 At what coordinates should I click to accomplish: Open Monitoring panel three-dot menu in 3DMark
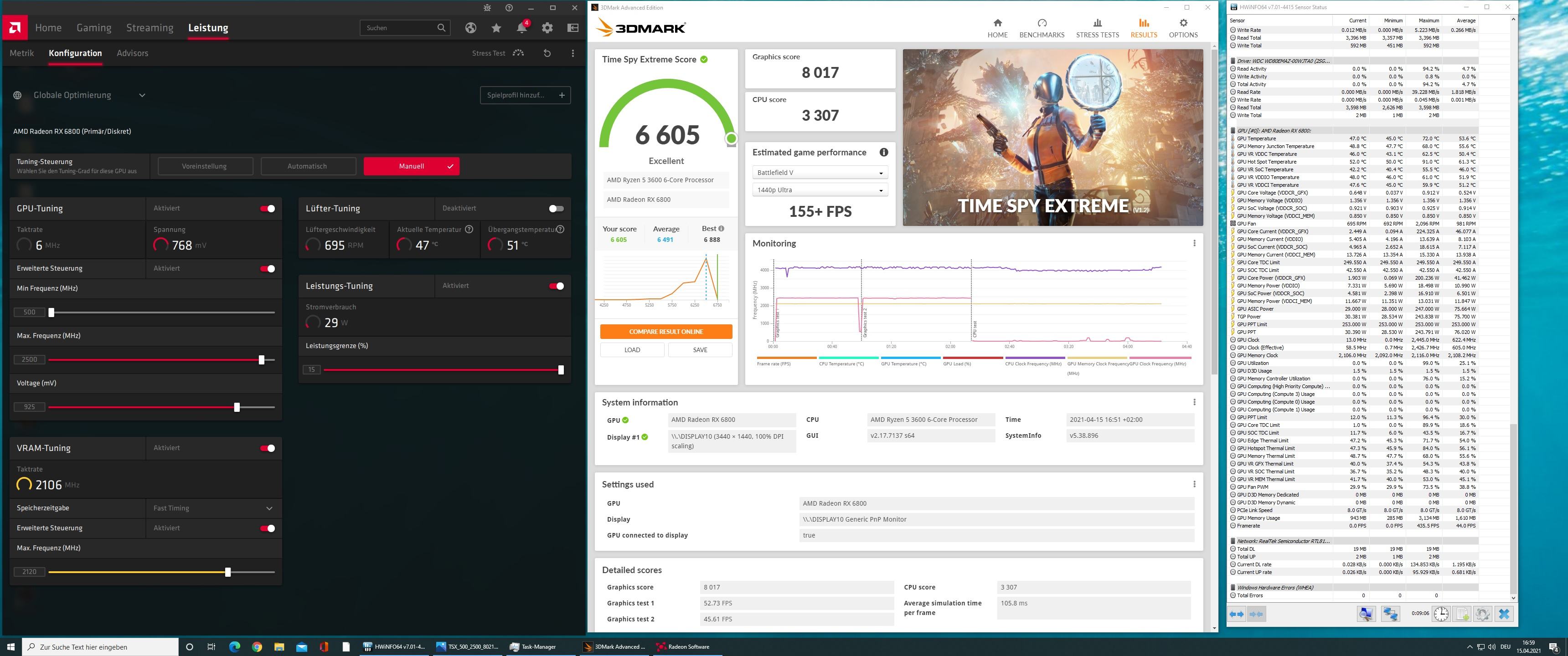point(1194,243)
